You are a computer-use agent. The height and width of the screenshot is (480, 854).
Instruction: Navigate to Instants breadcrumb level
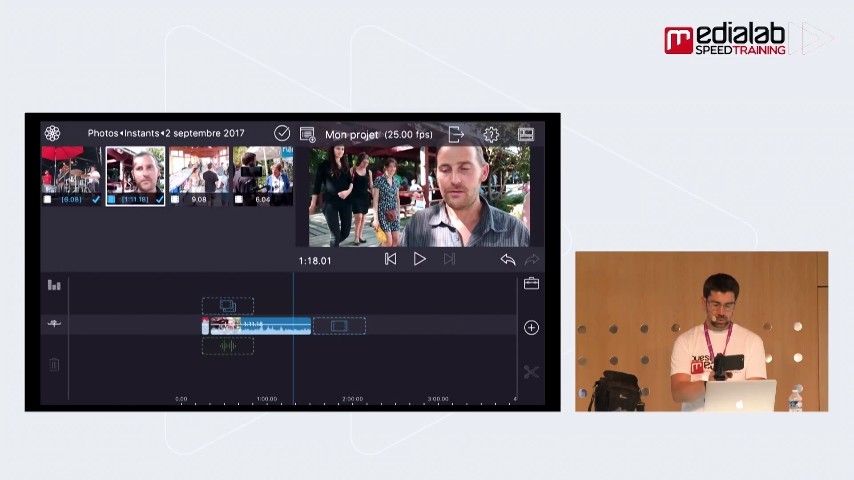141,134
